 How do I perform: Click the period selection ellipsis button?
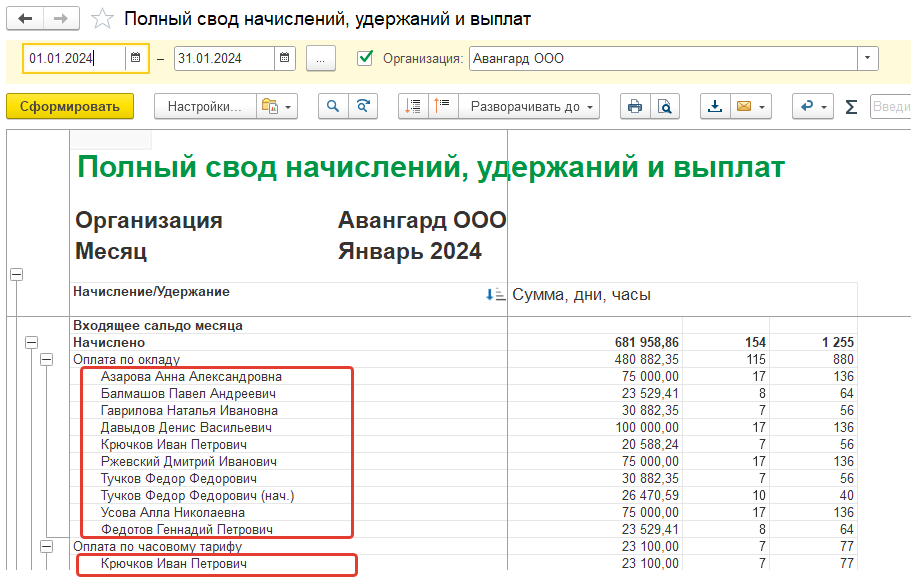pos(321,58)
